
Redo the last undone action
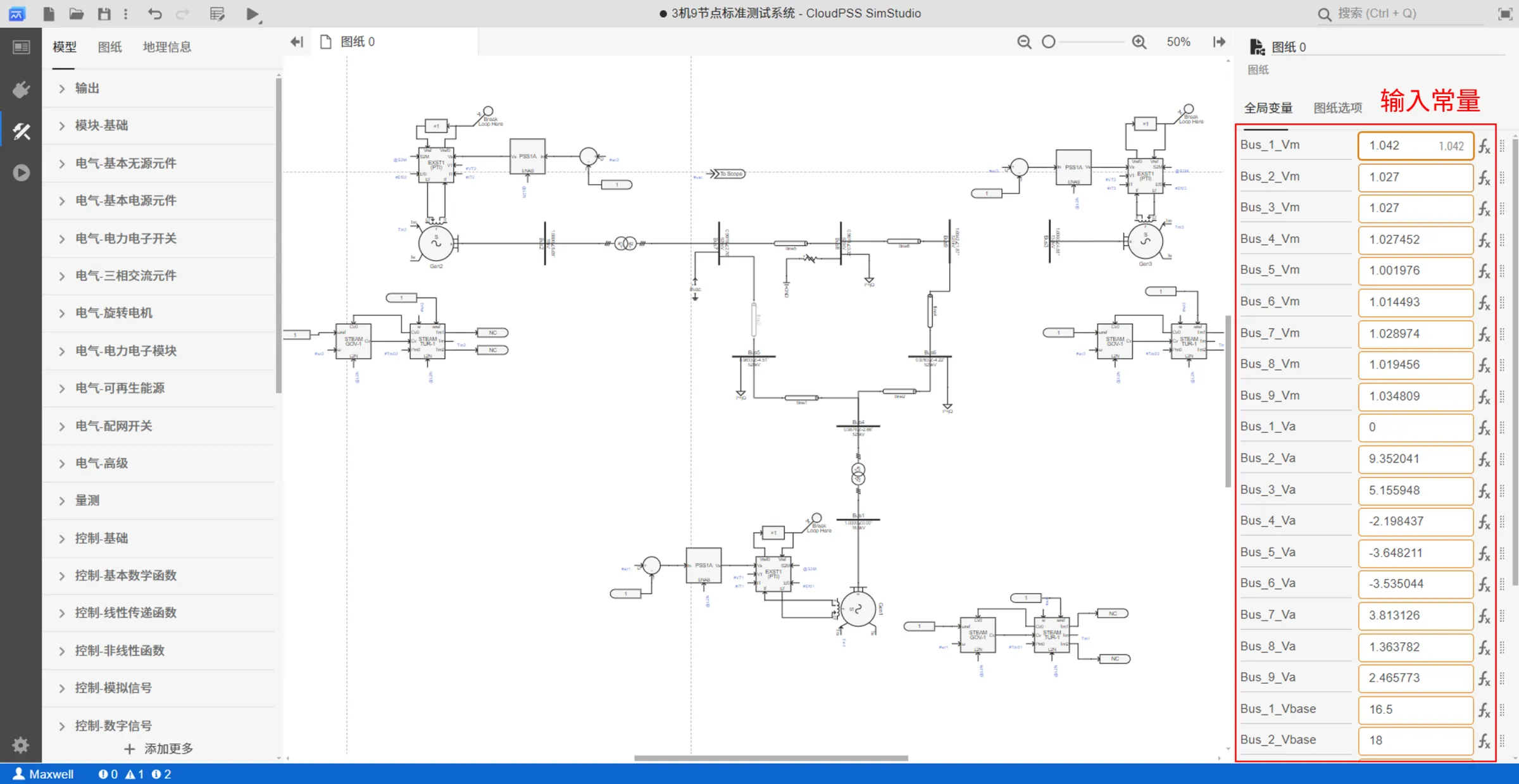coord(183,13)
